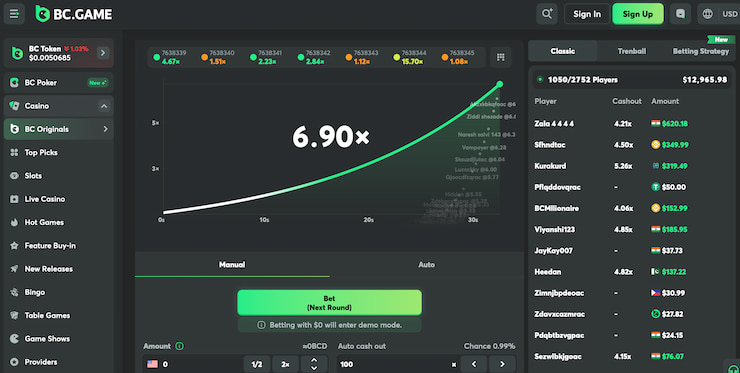Open BC Poker in sidebar

click(x=59, y=83)
